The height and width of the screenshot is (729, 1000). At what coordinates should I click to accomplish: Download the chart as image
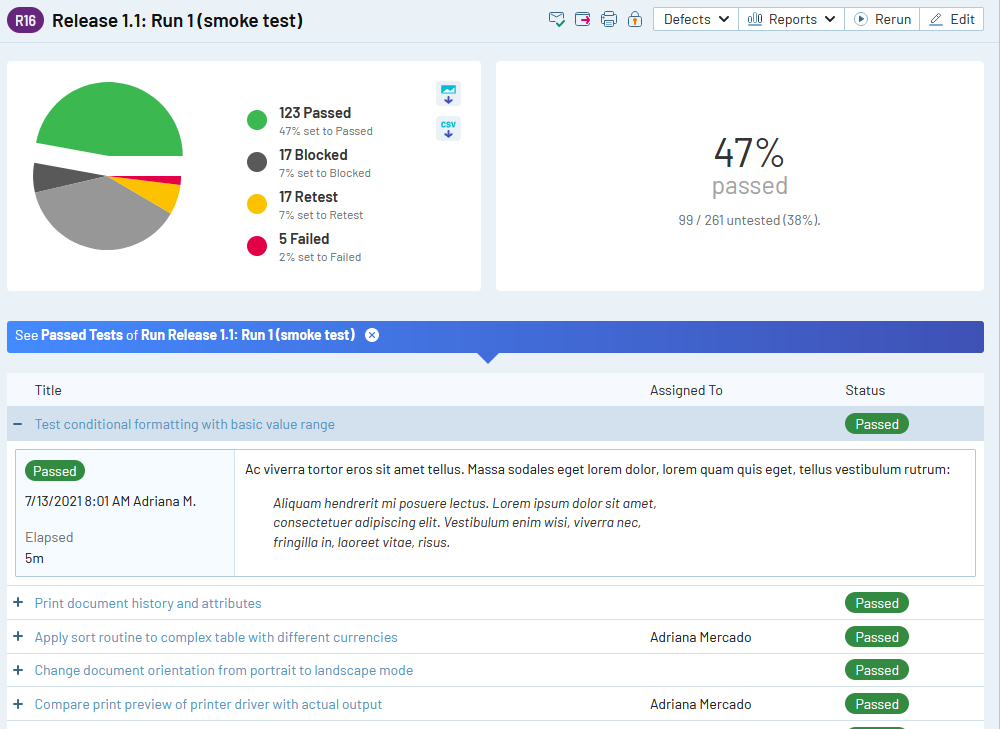pos(448,94)
